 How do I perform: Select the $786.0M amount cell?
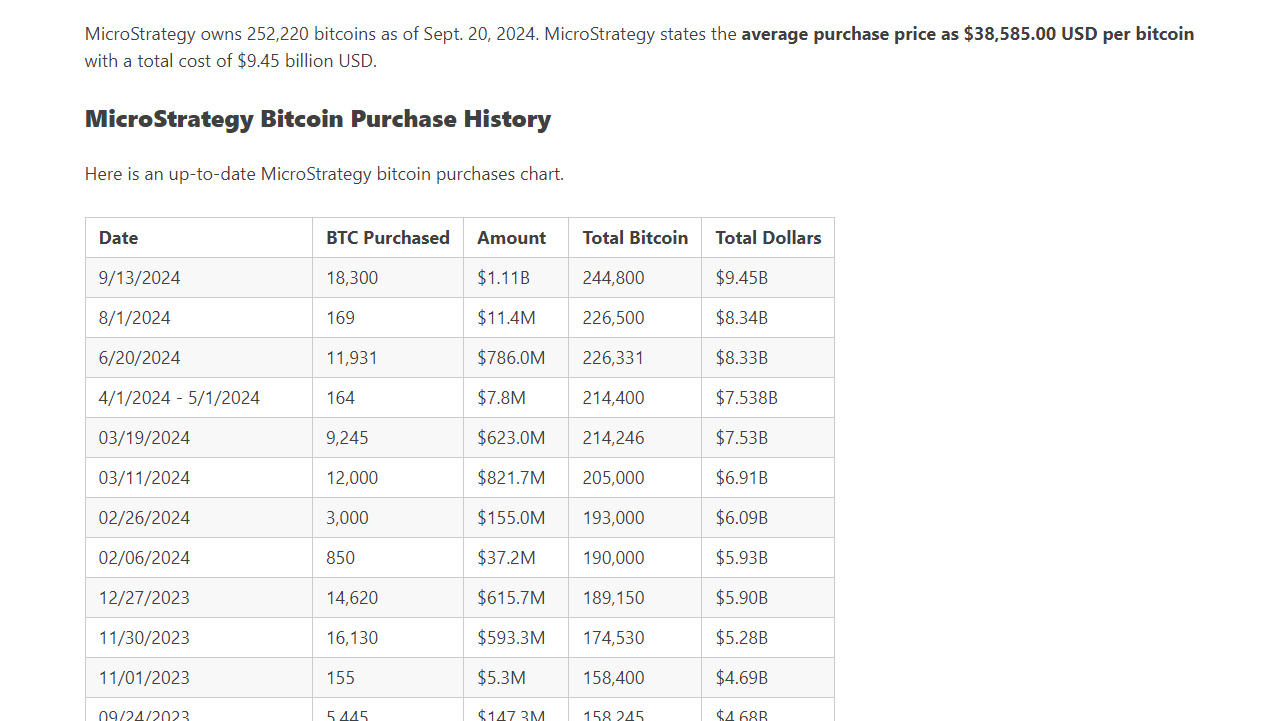point(516,358)
